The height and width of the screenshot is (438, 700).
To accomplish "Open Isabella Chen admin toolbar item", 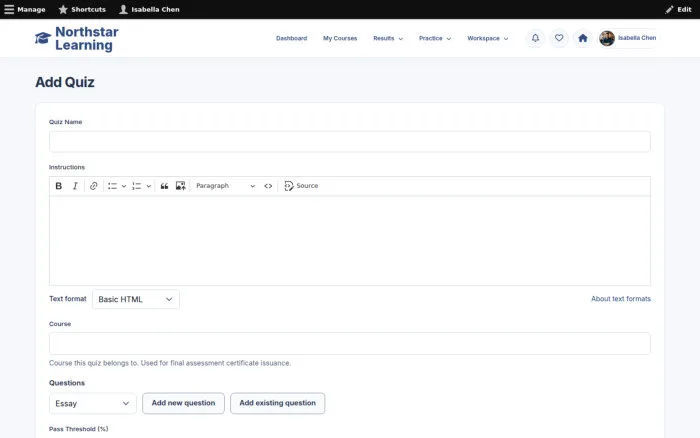I will tap(149, 9).
